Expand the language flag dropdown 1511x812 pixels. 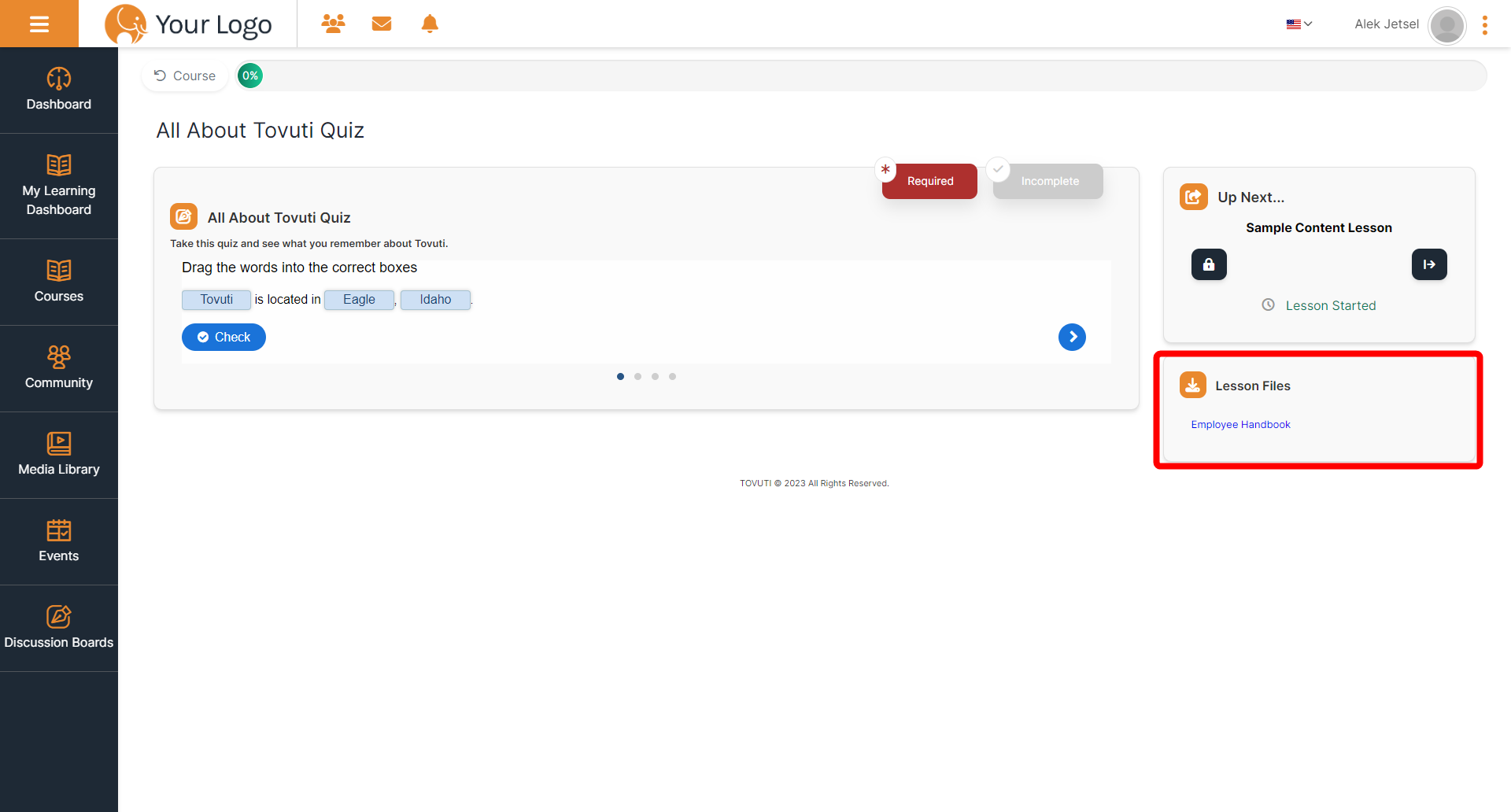[1299, 24]
